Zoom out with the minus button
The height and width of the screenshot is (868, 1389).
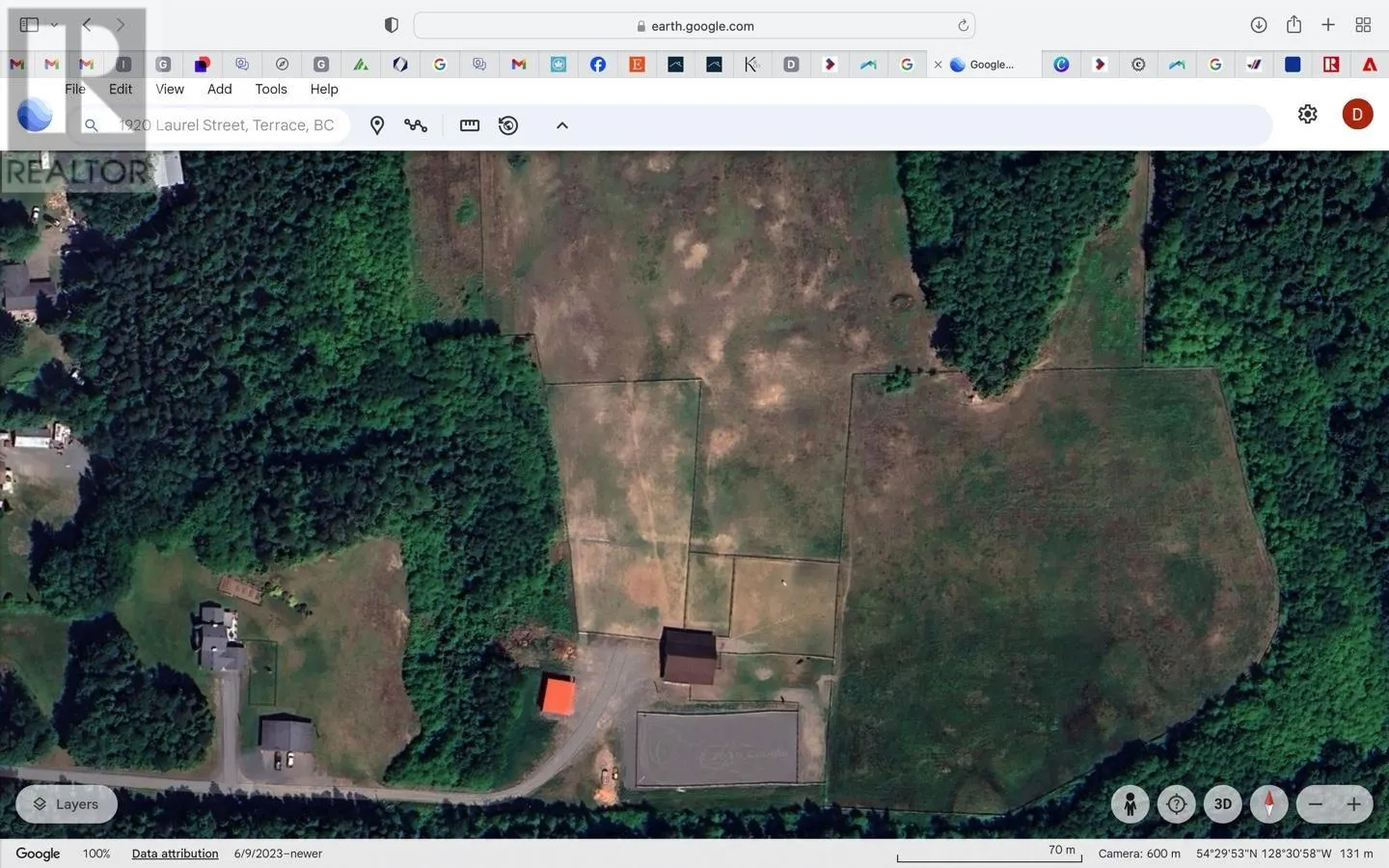click(x=1315, y=803)
